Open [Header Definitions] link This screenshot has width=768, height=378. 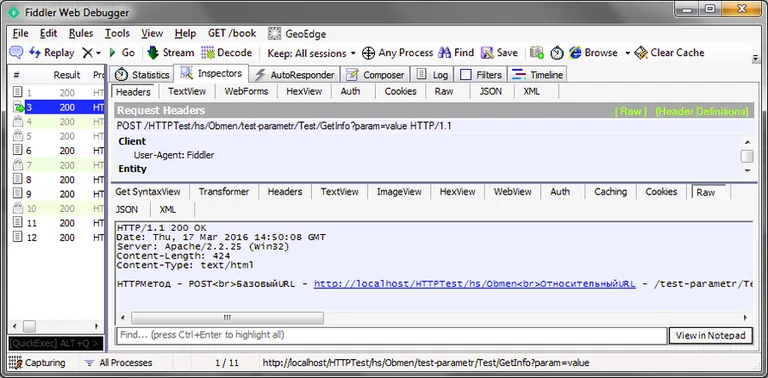pos(702,111)
